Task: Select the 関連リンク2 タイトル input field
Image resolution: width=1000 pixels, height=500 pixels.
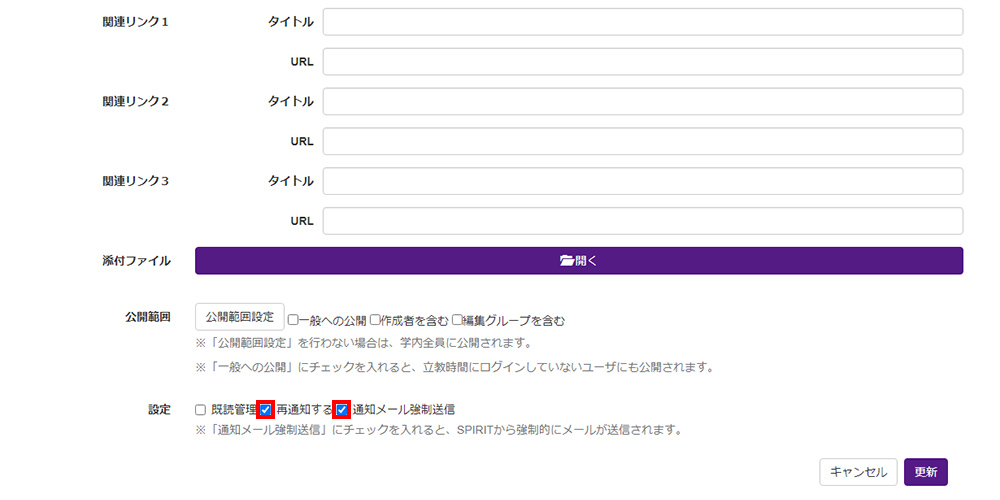Action: click(x=642, y=101)
